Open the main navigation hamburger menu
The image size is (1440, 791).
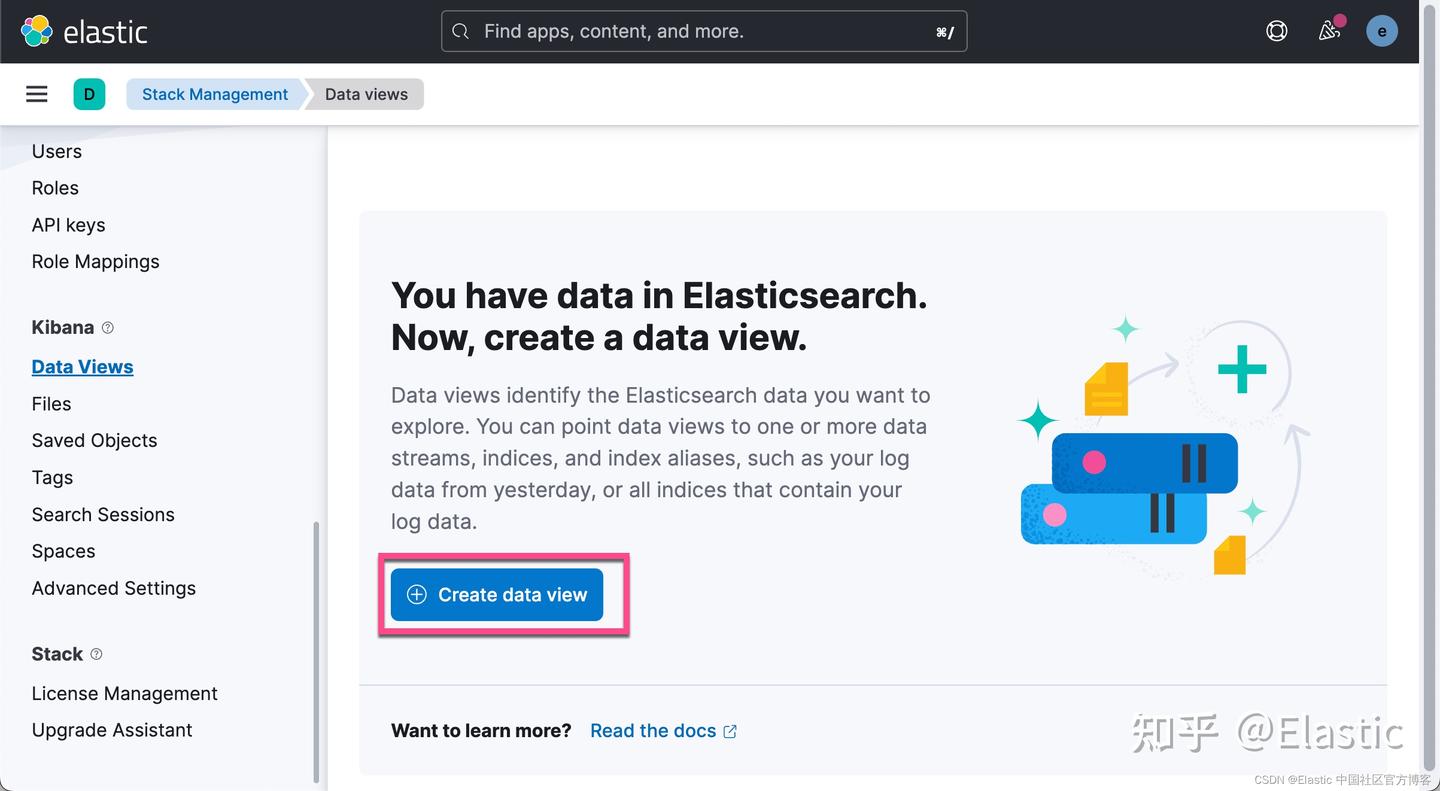36,93
